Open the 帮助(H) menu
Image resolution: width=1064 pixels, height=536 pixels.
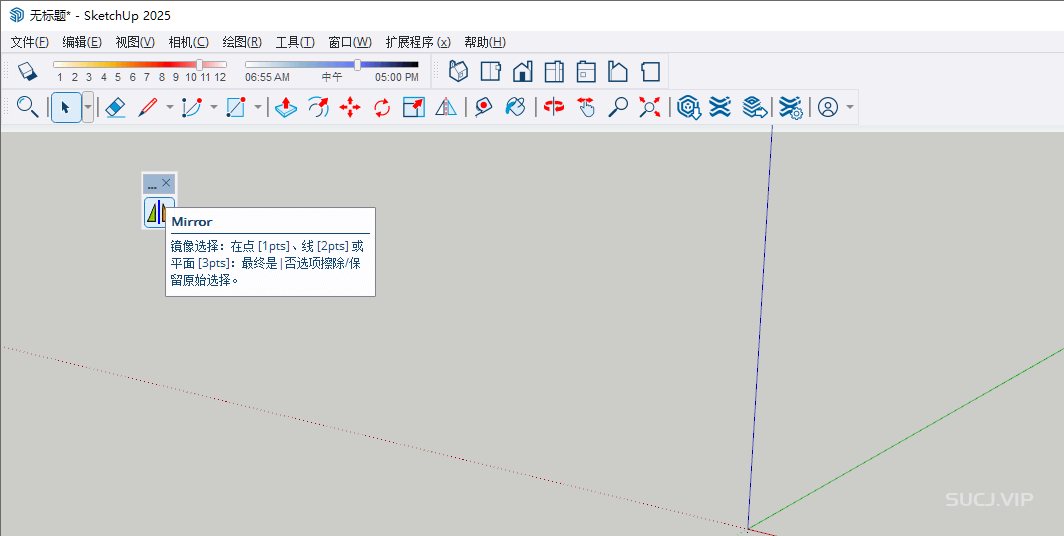(485, 42)
